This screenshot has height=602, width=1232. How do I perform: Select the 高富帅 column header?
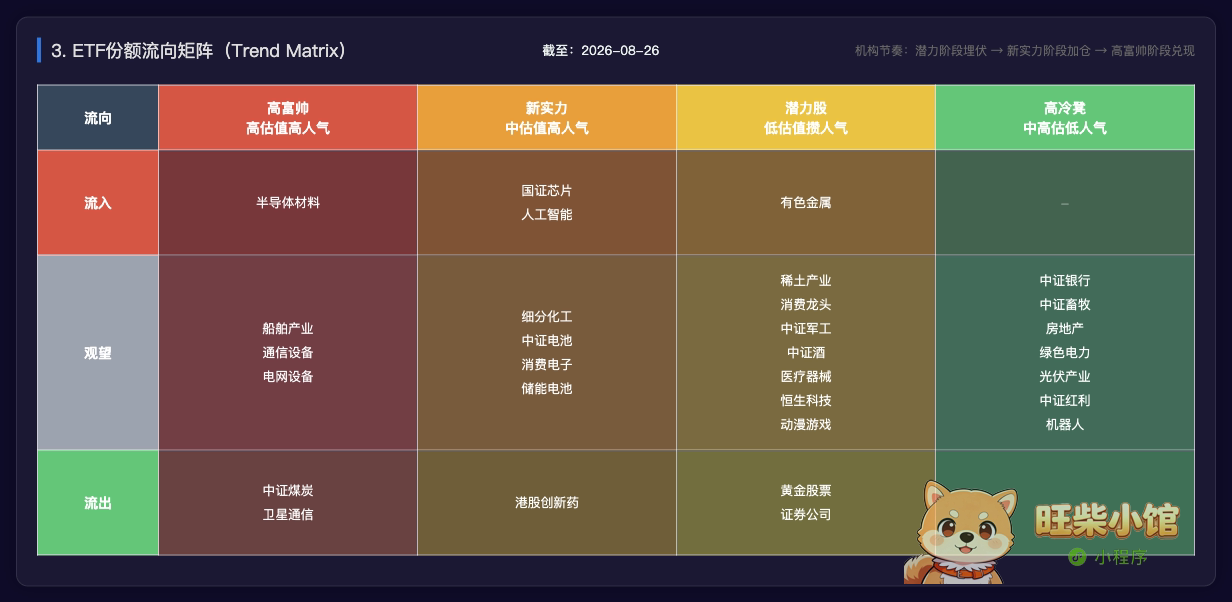288,118
